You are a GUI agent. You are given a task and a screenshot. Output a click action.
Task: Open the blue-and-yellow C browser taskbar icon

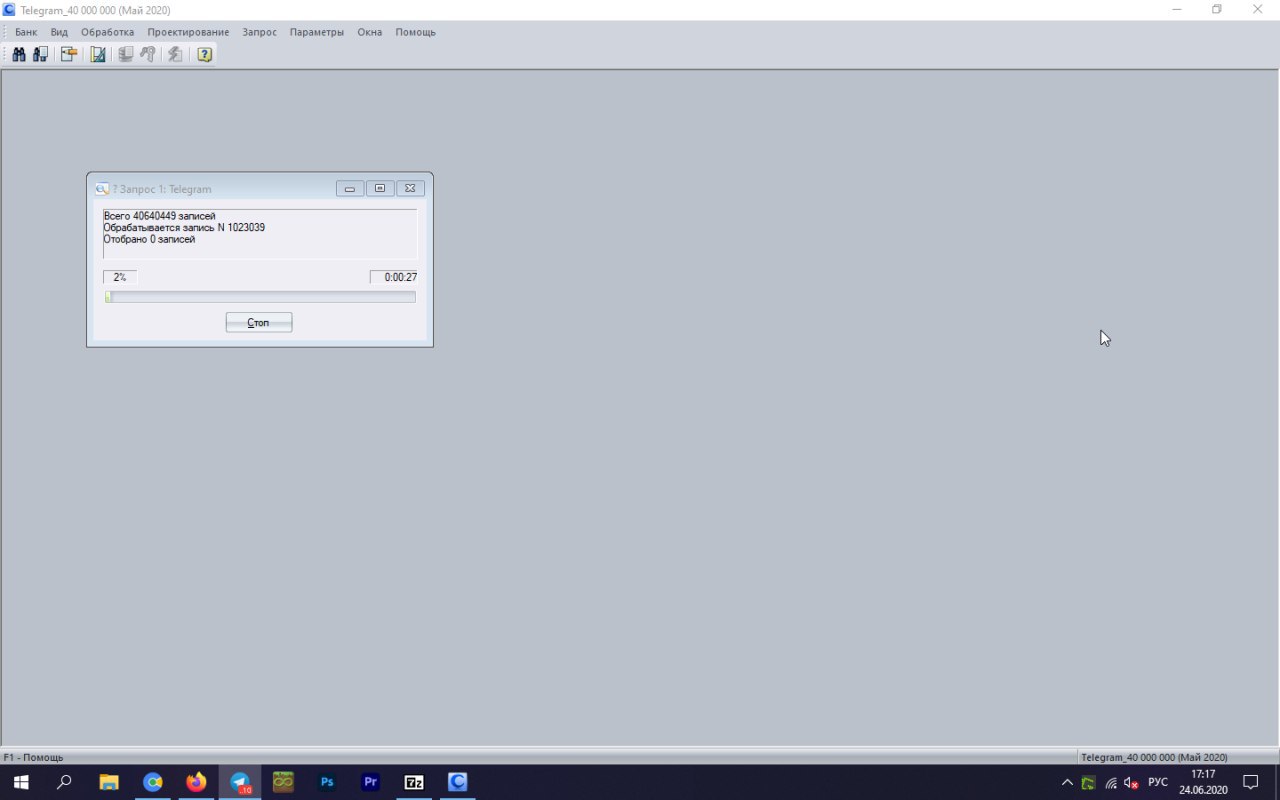click(153, 782)
